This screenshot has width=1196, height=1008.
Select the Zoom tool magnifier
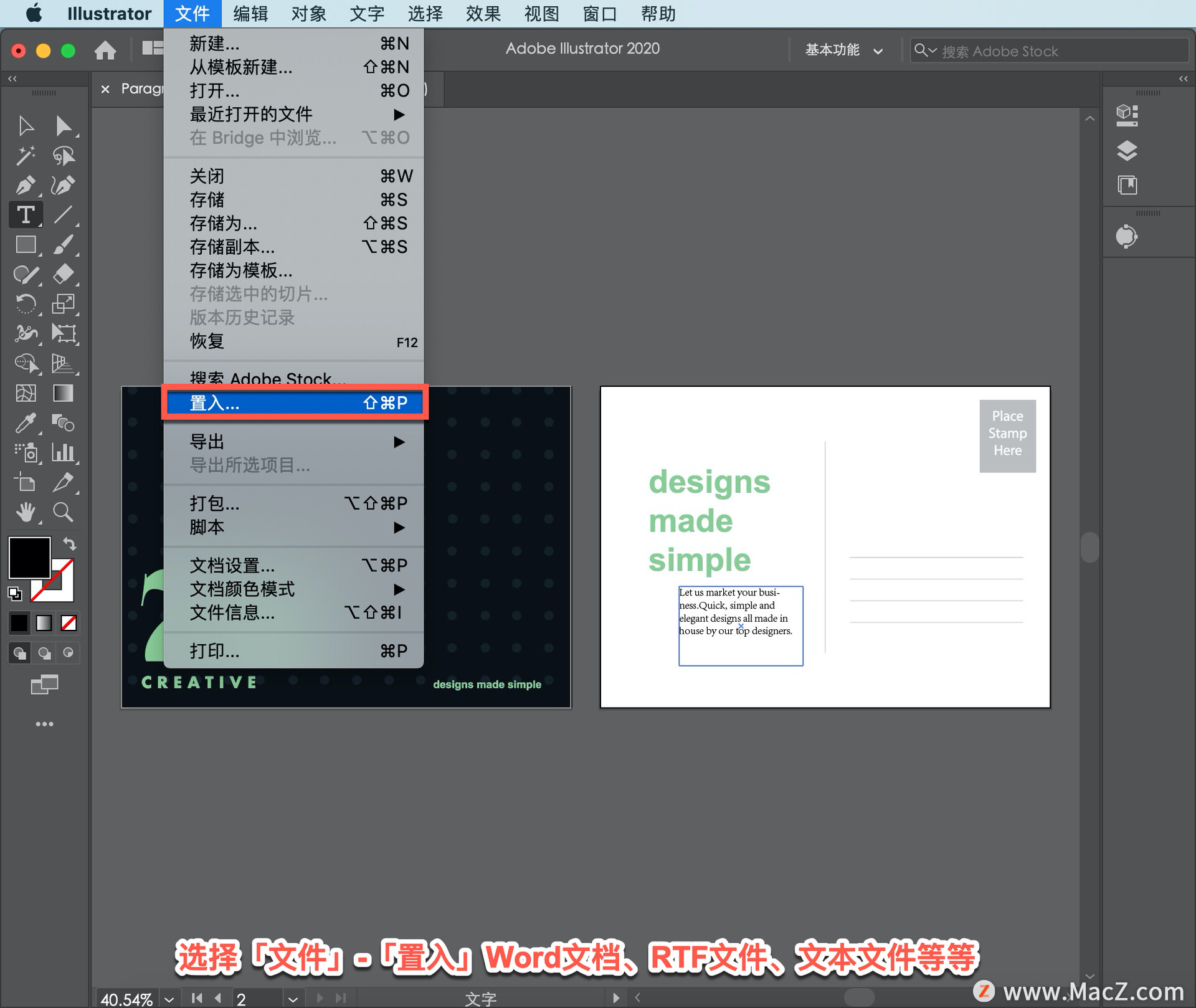tap(63, 512)
